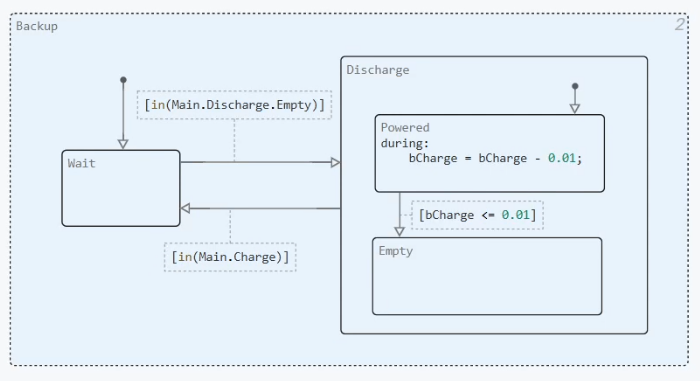Click the arrowhead entering Discharge from Wait
The height and width of the screenshot is (381, 700).
click(x=335, y=163)
